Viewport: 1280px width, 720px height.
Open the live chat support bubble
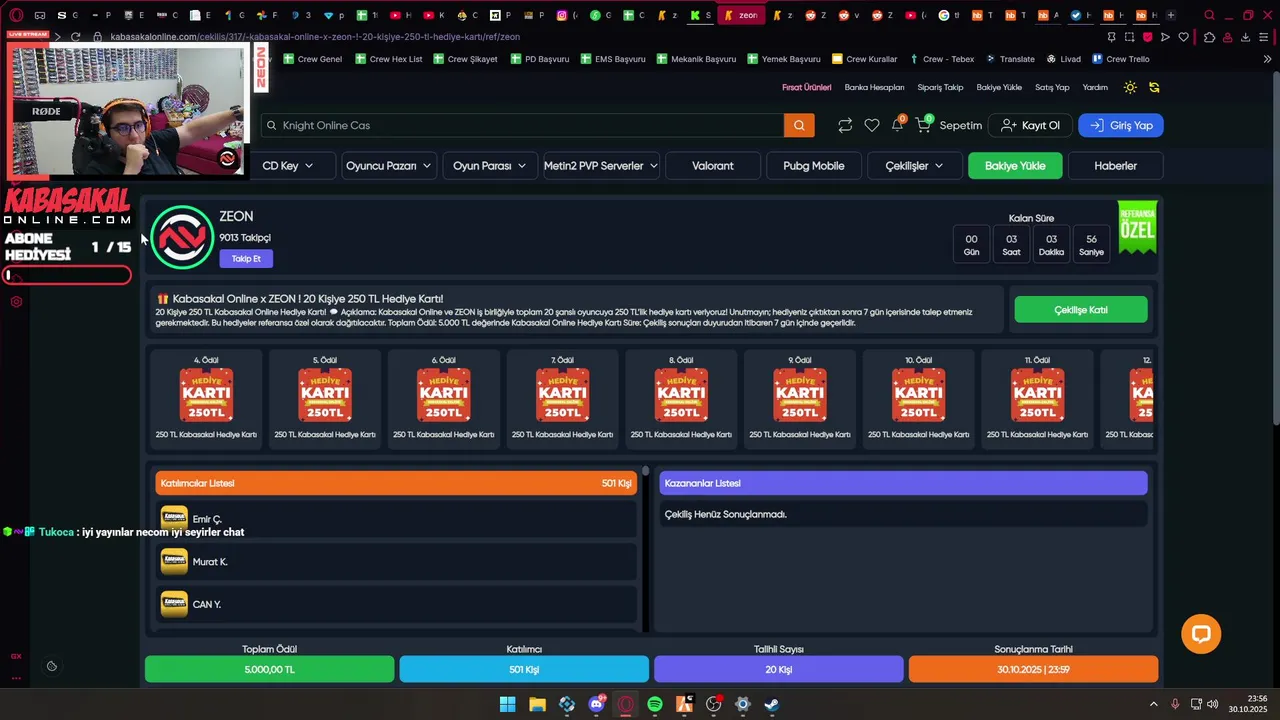click(x=1201, y=634)
